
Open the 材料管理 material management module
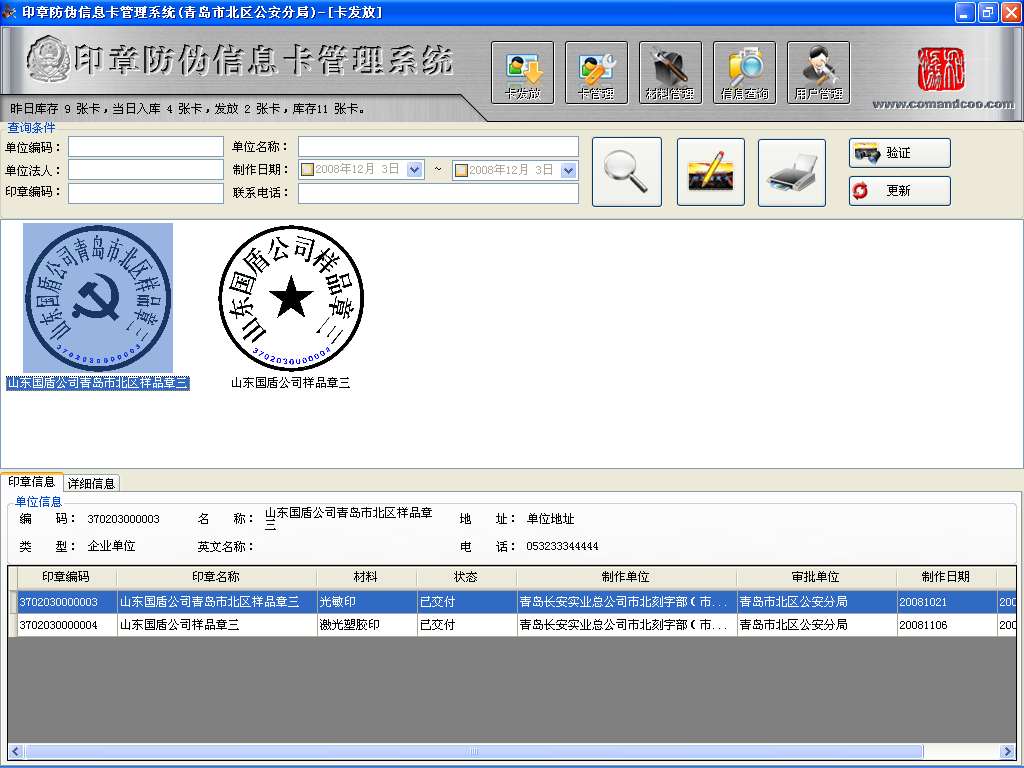(670, 72)
